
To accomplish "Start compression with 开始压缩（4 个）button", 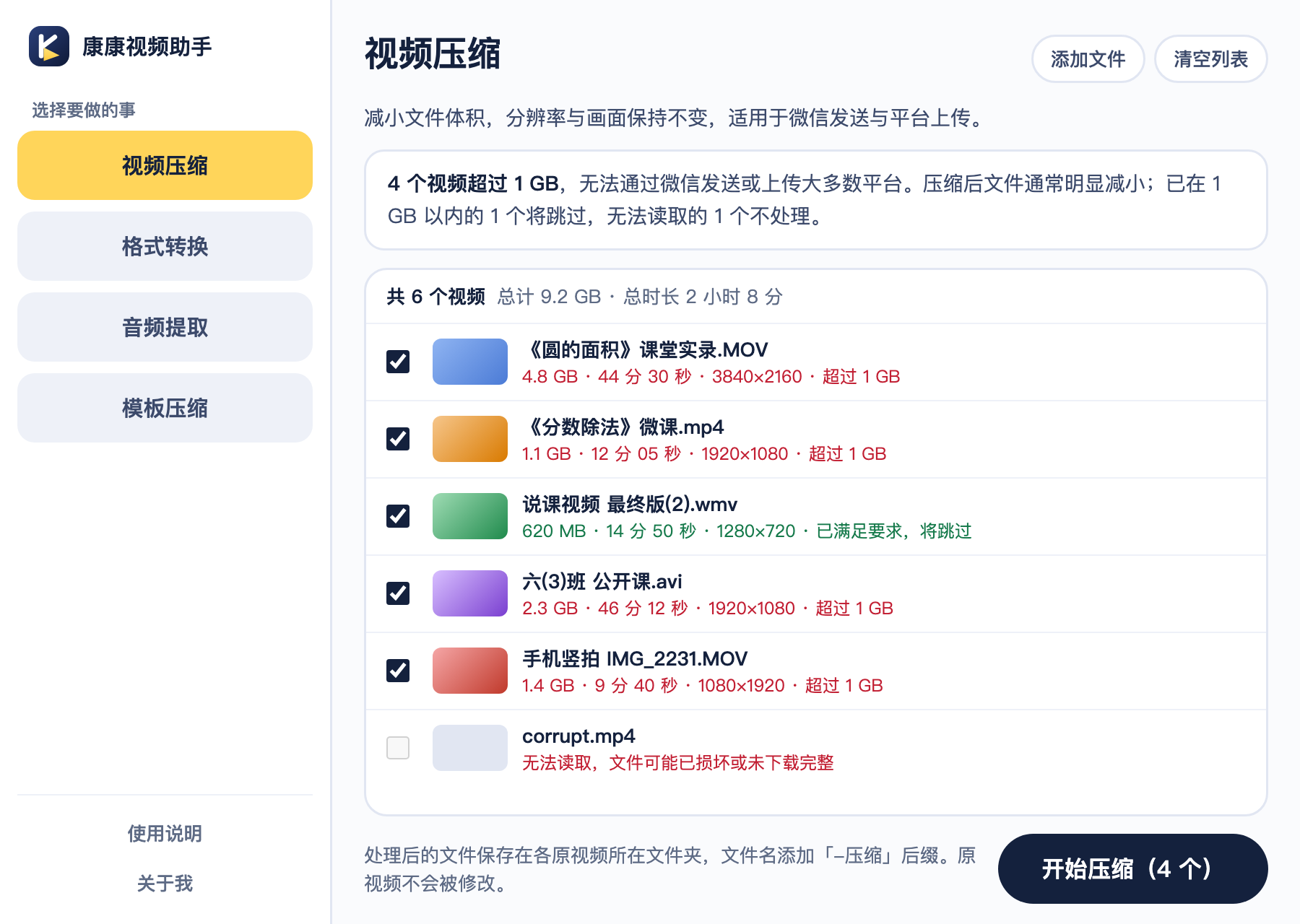I will pyautogui.click(x=1132, y=868).
